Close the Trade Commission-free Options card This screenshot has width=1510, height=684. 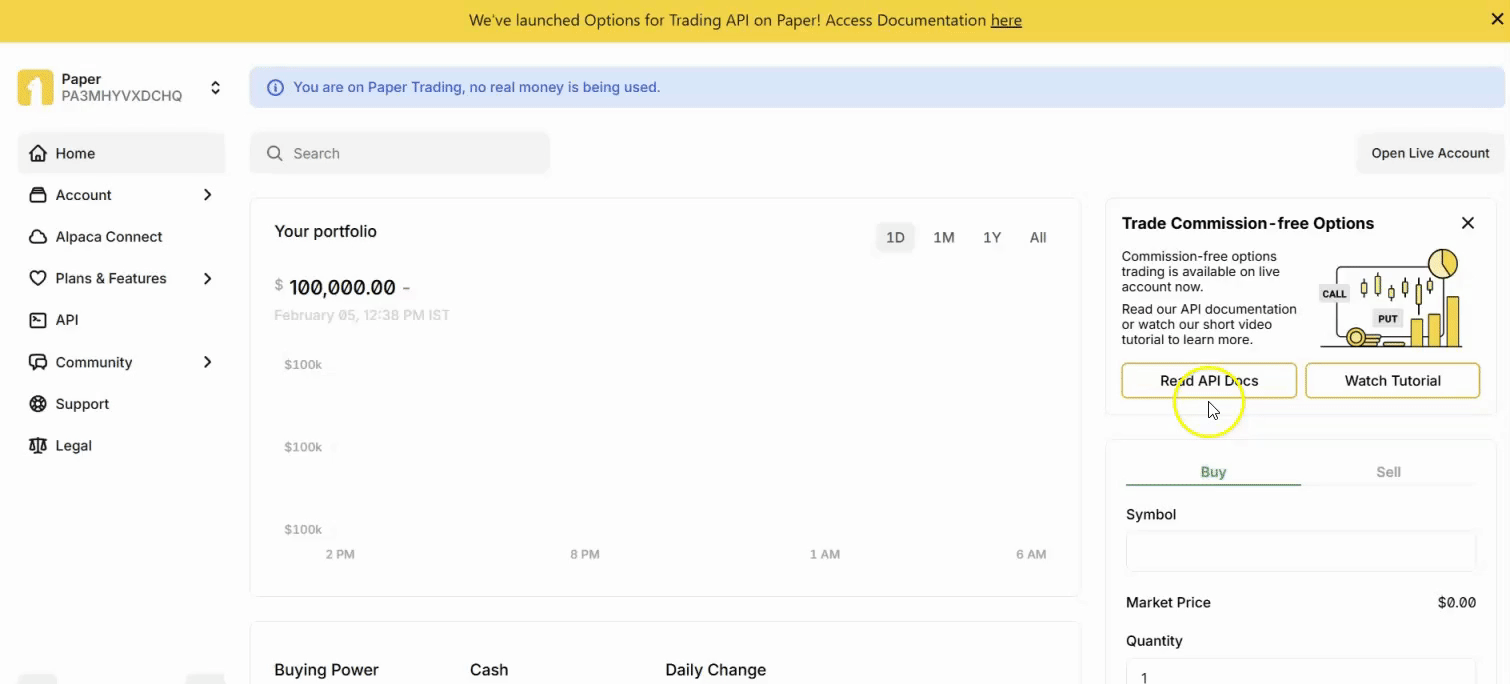point(1468,223)
